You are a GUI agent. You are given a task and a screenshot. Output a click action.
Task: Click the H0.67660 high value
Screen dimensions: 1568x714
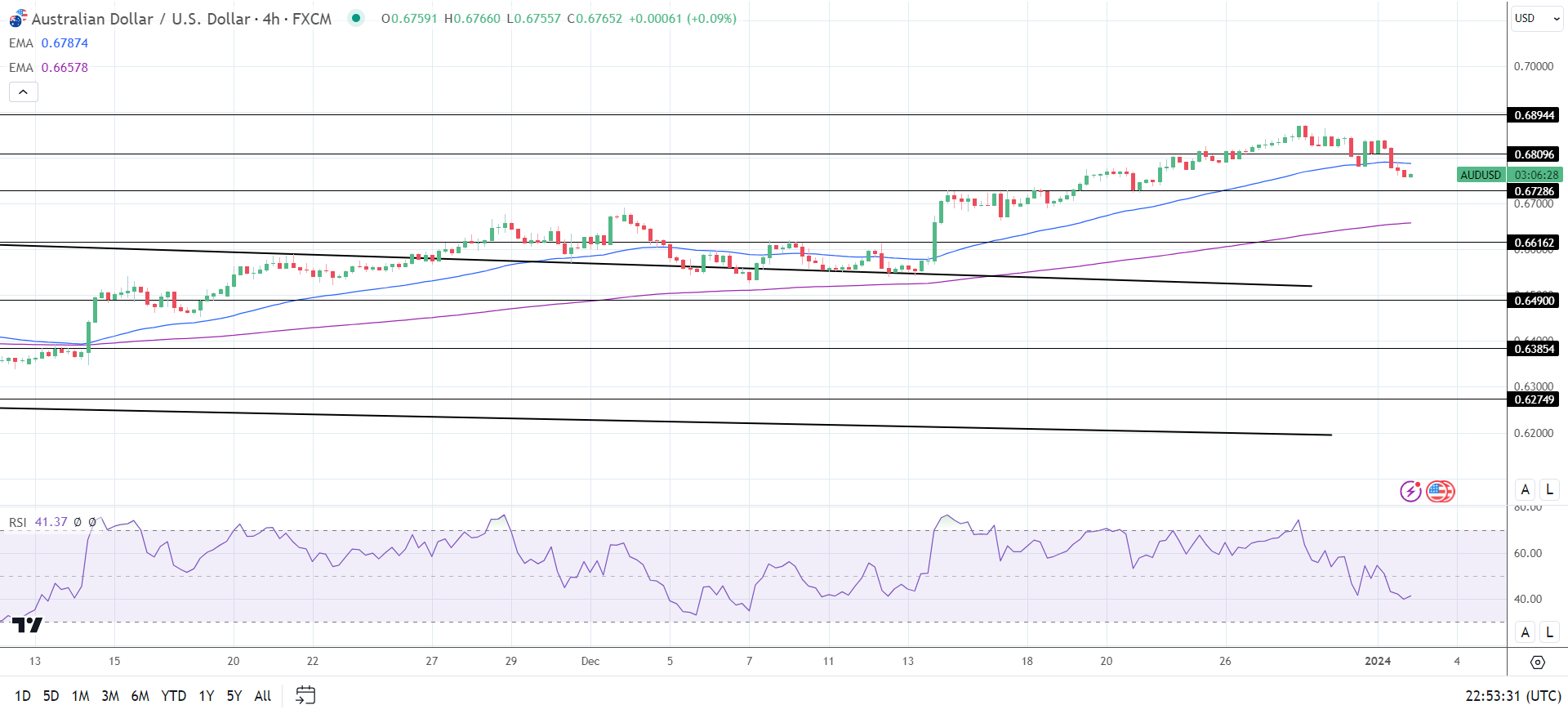click(472, 18)
